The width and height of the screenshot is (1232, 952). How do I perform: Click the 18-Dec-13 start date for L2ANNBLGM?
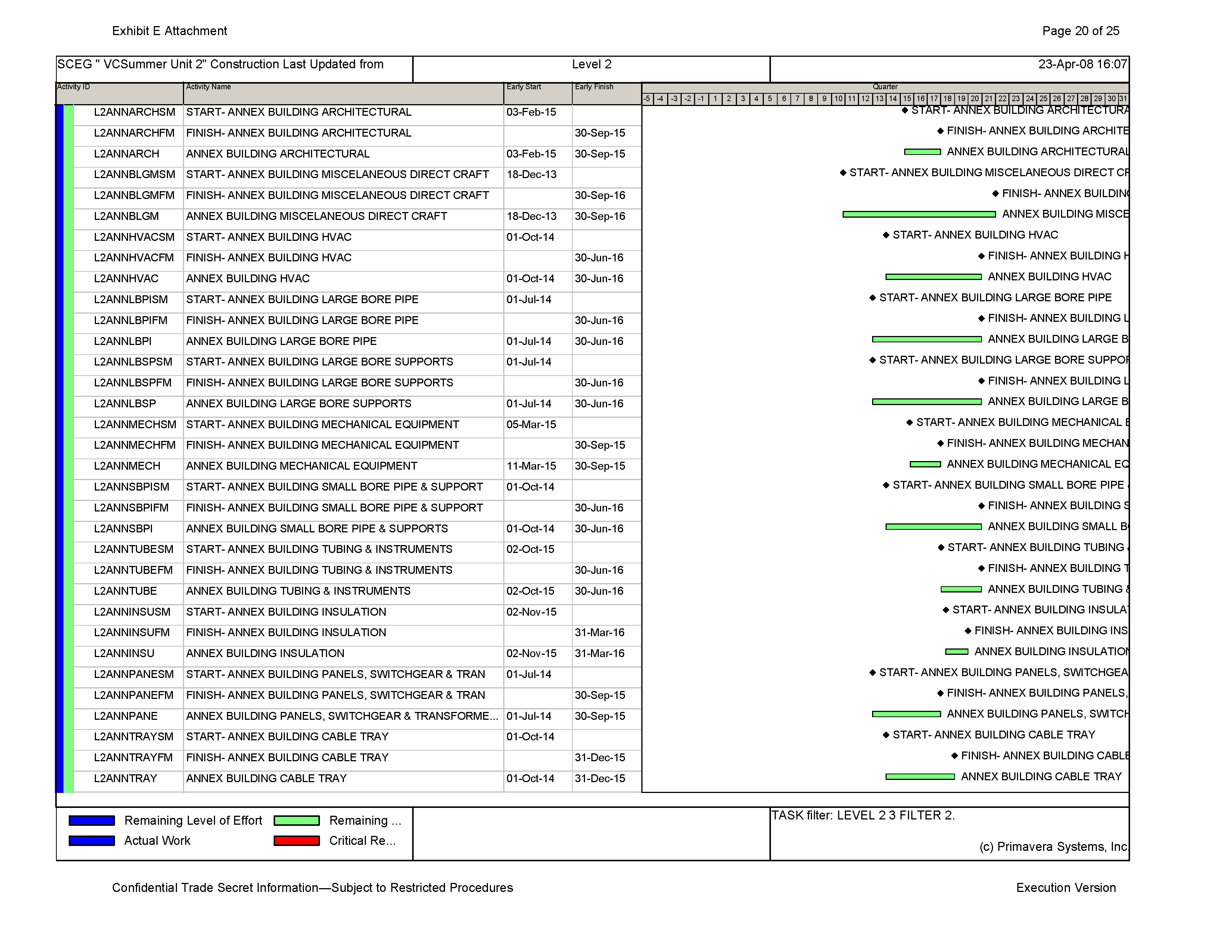(531, 217)
